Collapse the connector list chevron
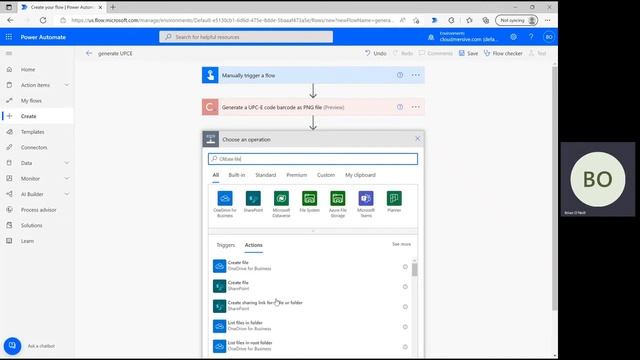Image resolution: width=640 pixels, height=360 pixels. pos(313,231)
